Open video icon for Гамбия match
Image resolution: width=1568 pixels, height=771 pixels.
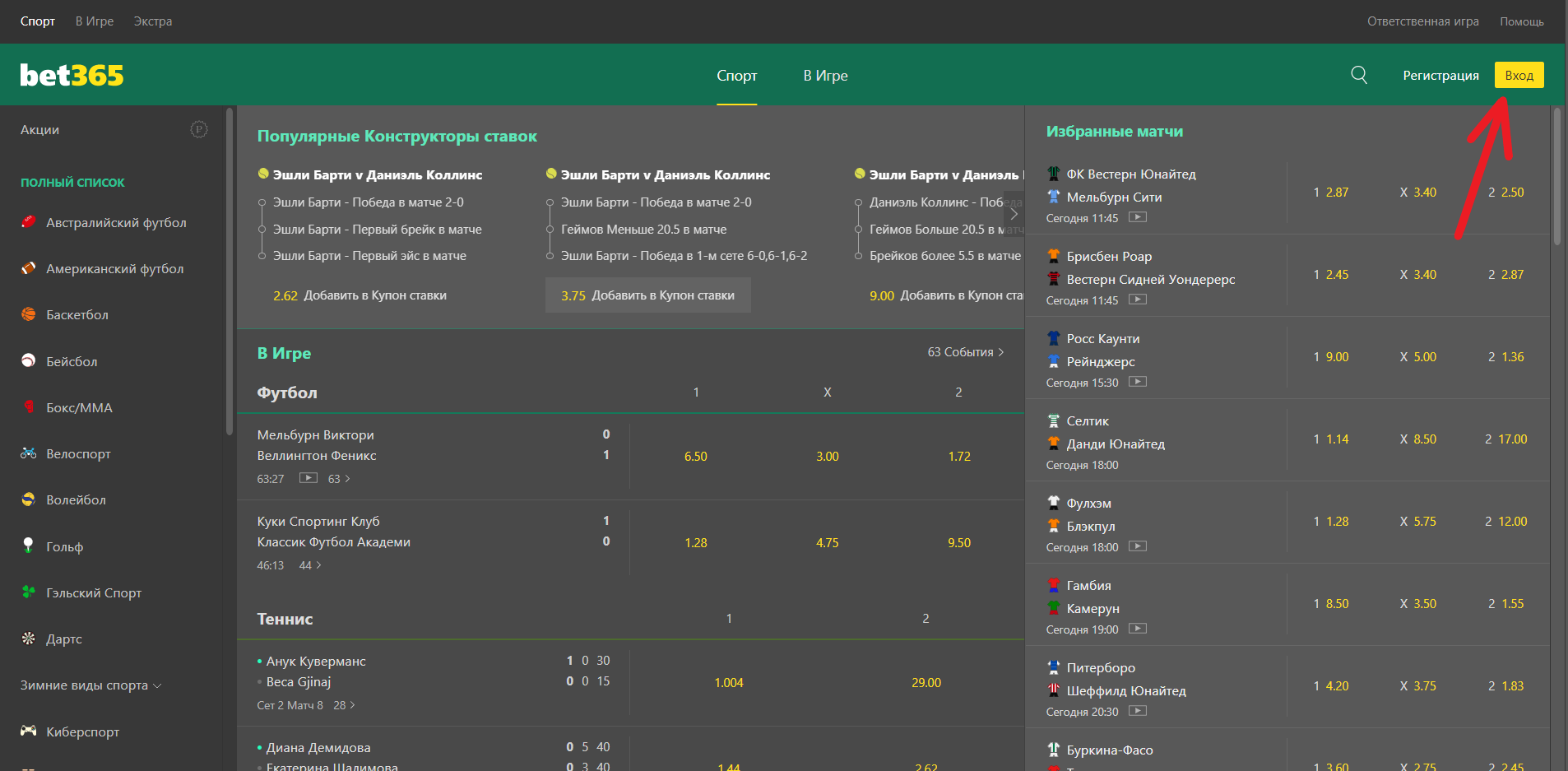[x=1138, y=629]
